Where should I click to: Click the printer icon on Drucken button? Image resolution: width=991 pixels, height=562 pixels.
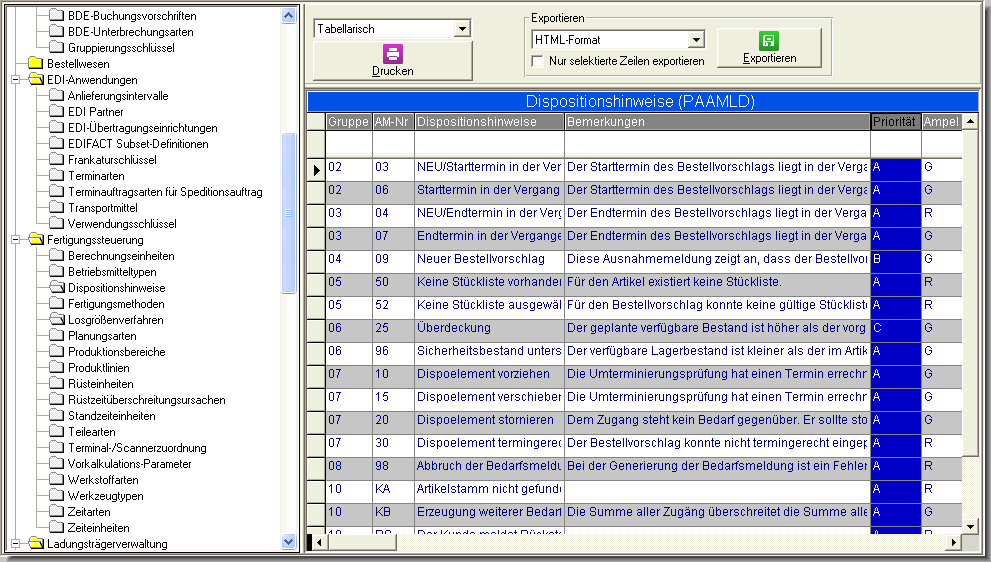click(x=393, y=54)
